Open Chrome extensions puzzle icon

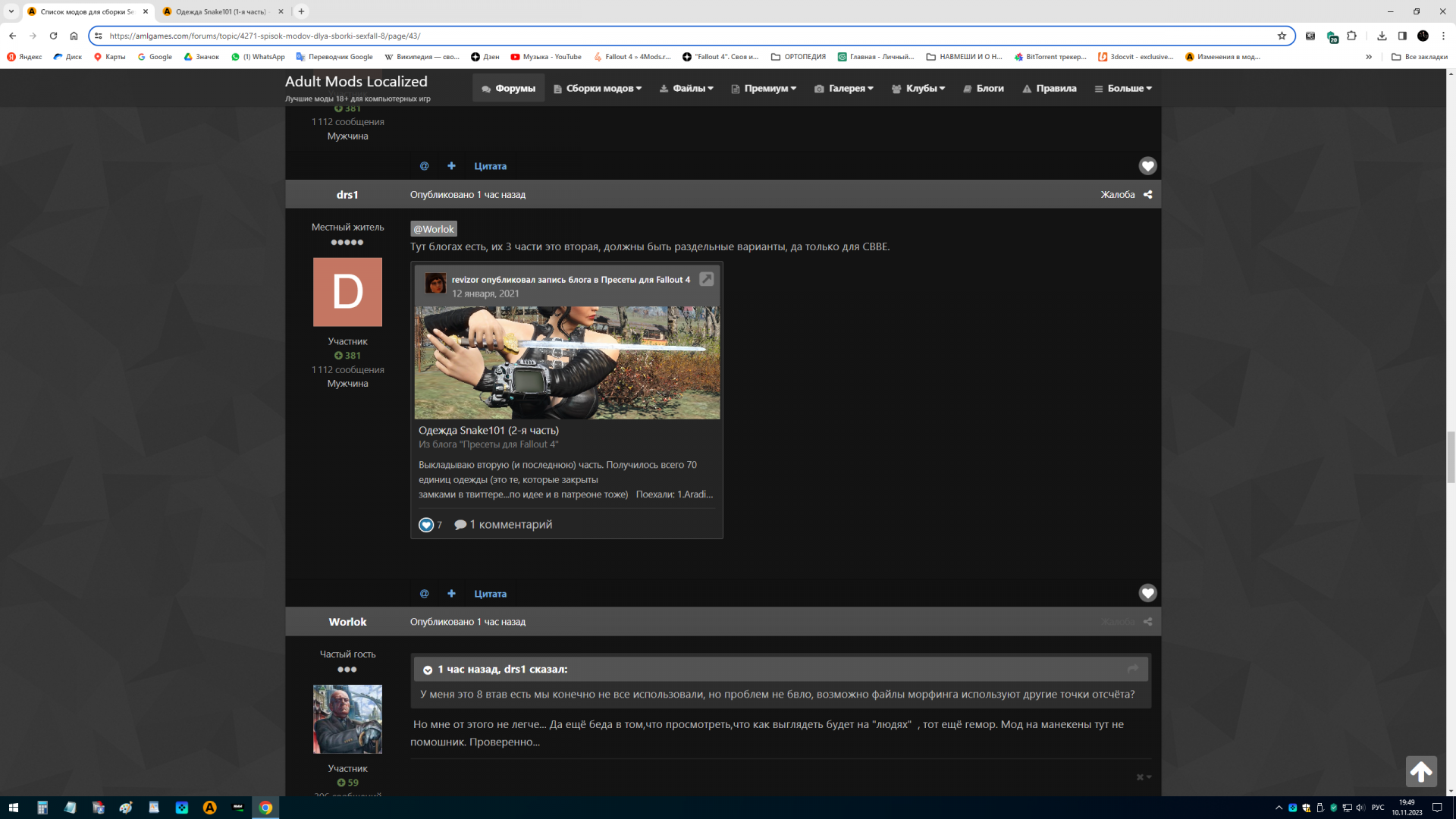click(x=1351, y=36)
